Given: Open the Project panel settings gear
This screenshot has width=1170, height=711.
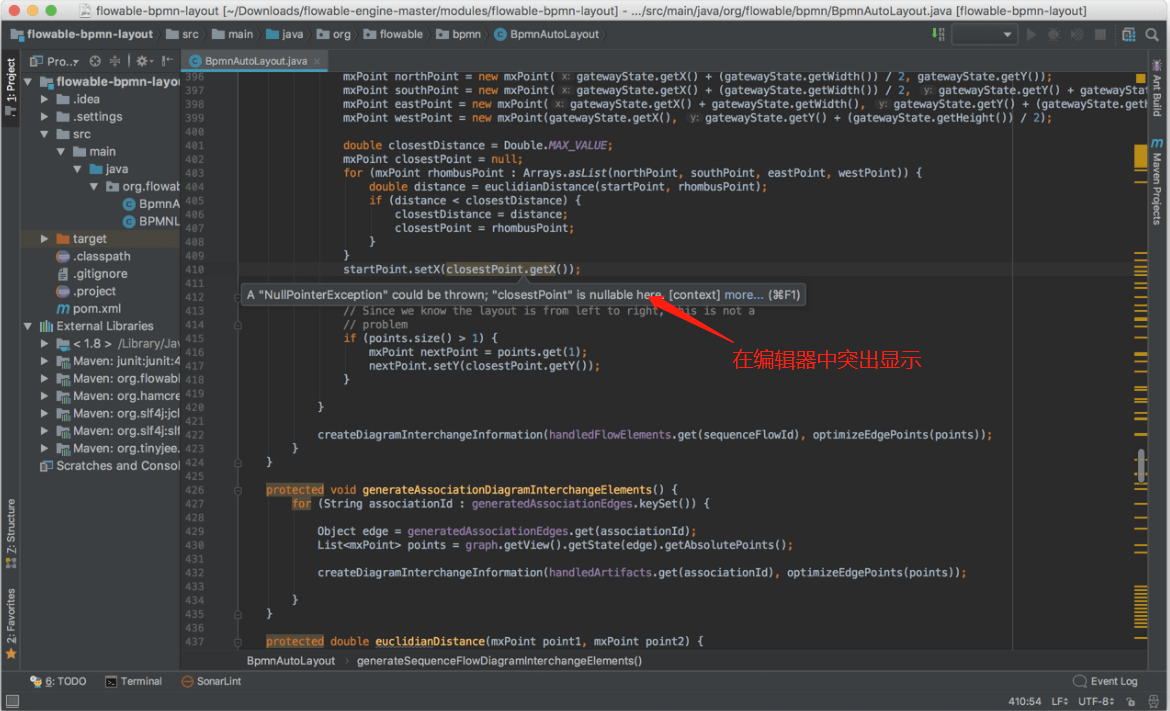Looking at the screenshot, I should pyautogui.click(x=142, y=61).
